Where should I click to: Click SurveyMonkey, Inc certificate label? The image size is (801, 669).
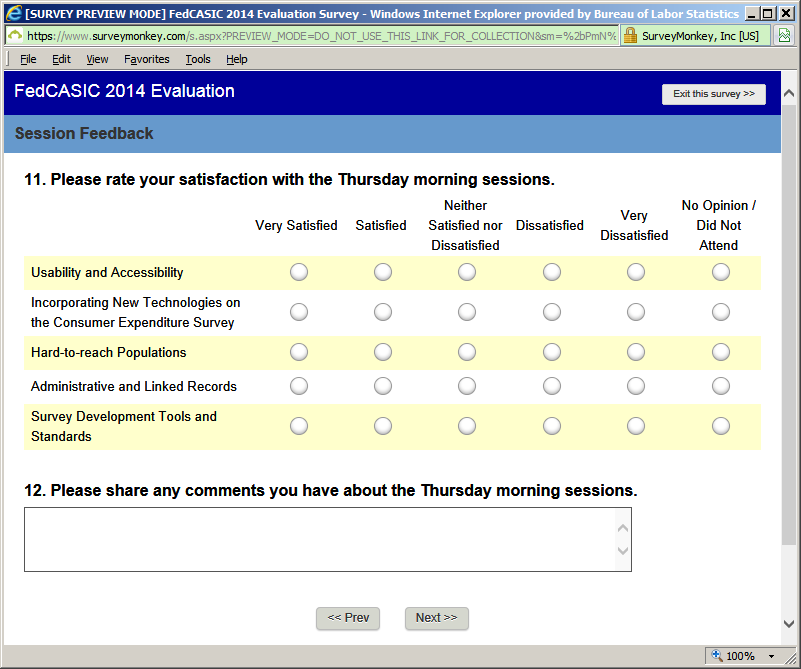[700, 36]
